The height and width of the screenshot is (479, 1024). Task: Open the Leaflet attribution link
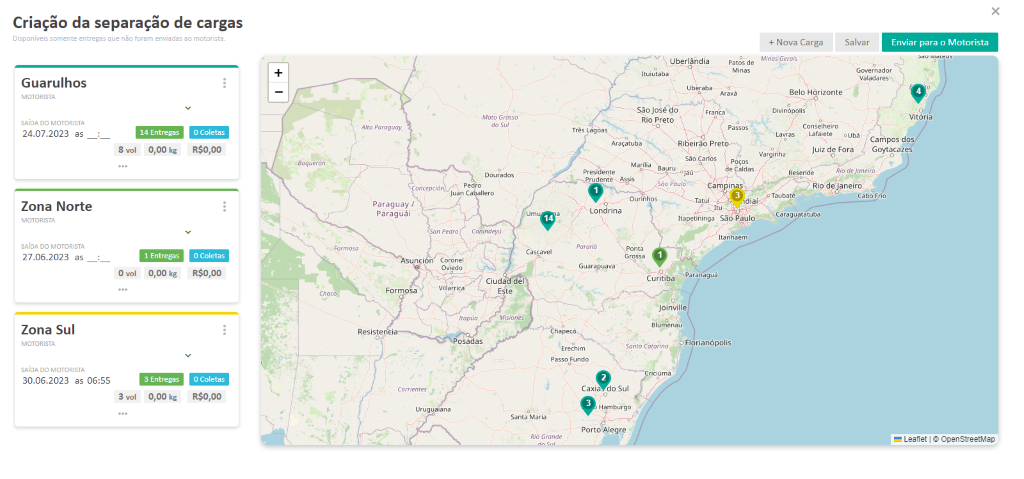914,439
